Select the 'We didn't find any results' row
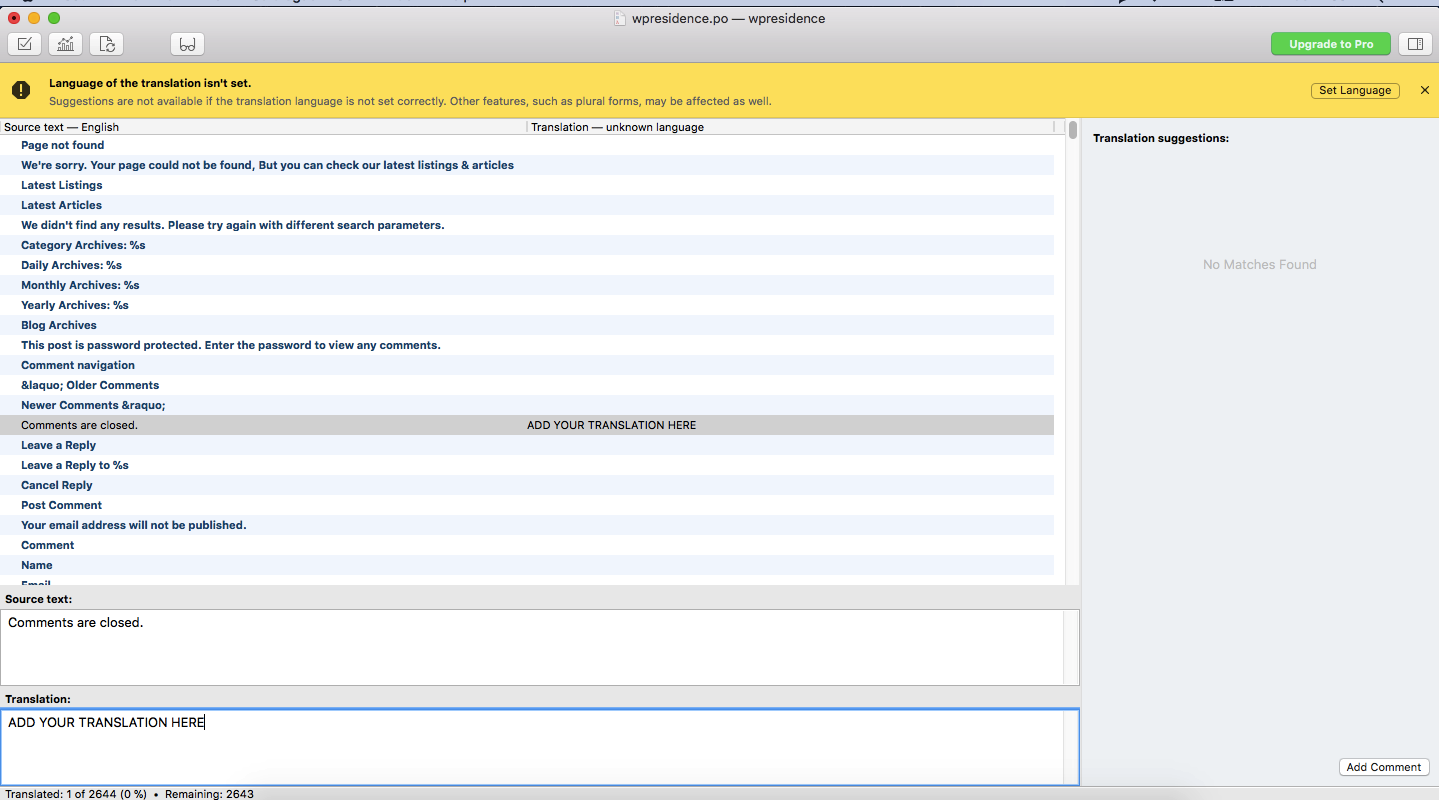 pyautogui.click(x=527, y=225)
